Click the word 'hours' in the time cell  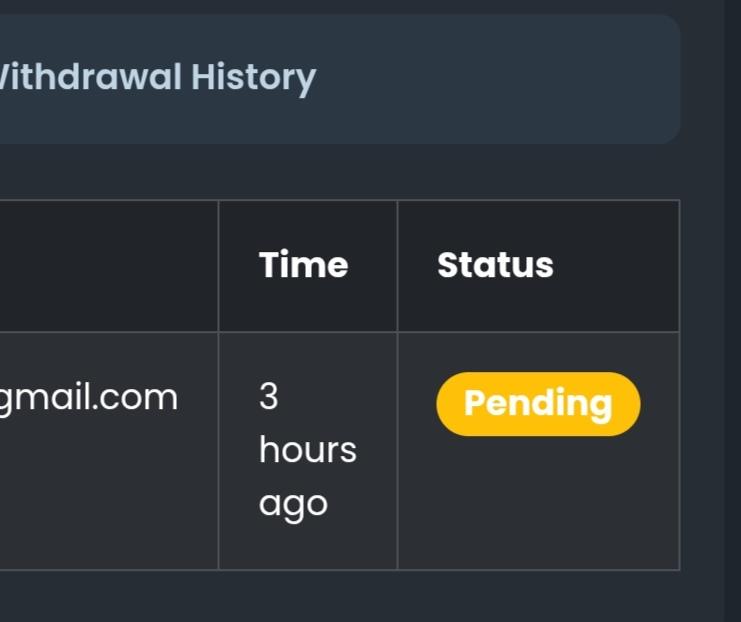click(307, 450)
